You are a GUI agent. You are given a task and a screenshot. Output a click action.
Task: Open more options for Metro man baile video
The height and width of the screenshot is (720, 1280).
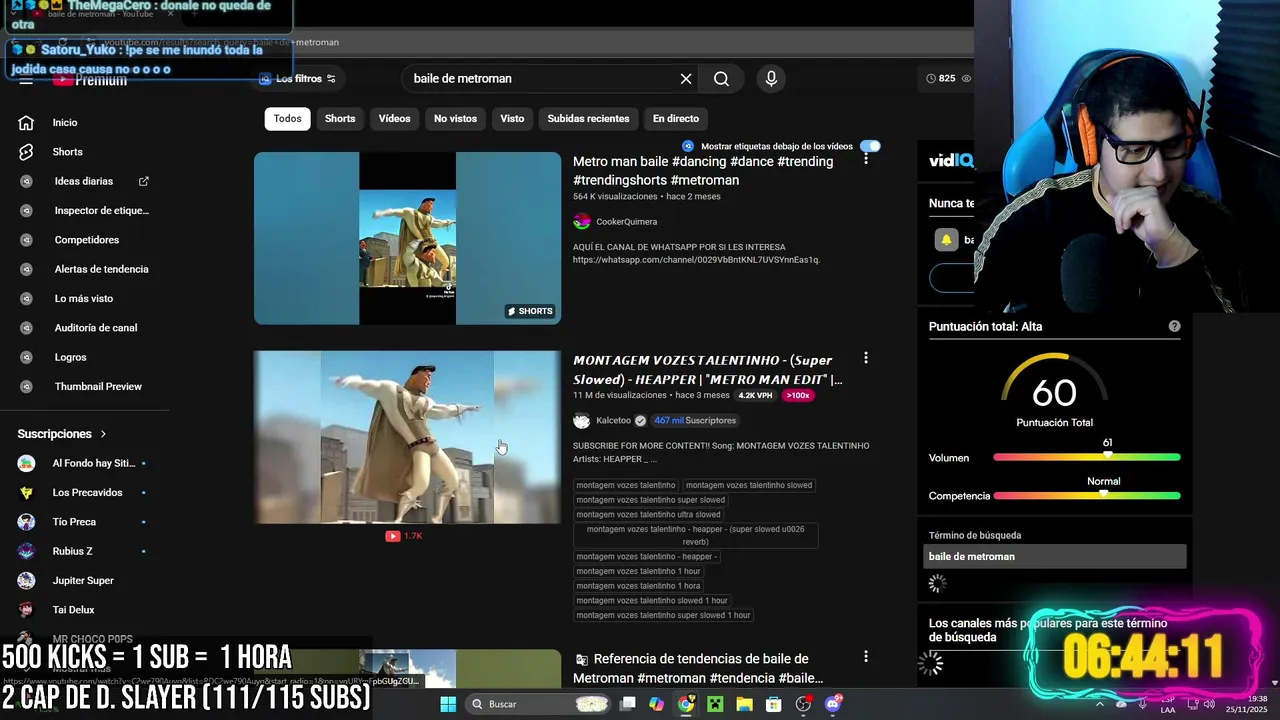(866, 159)
